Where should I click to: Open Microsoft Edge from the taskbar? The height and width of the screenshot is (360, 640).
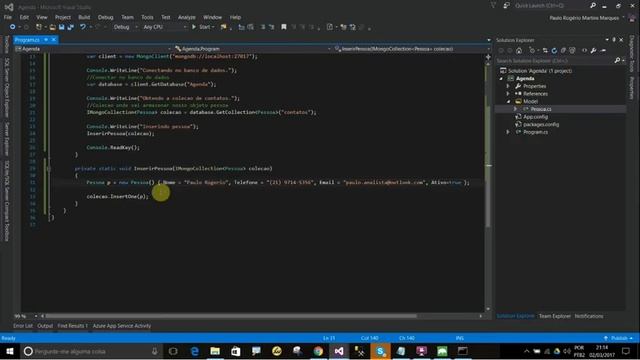click(195, 351)
